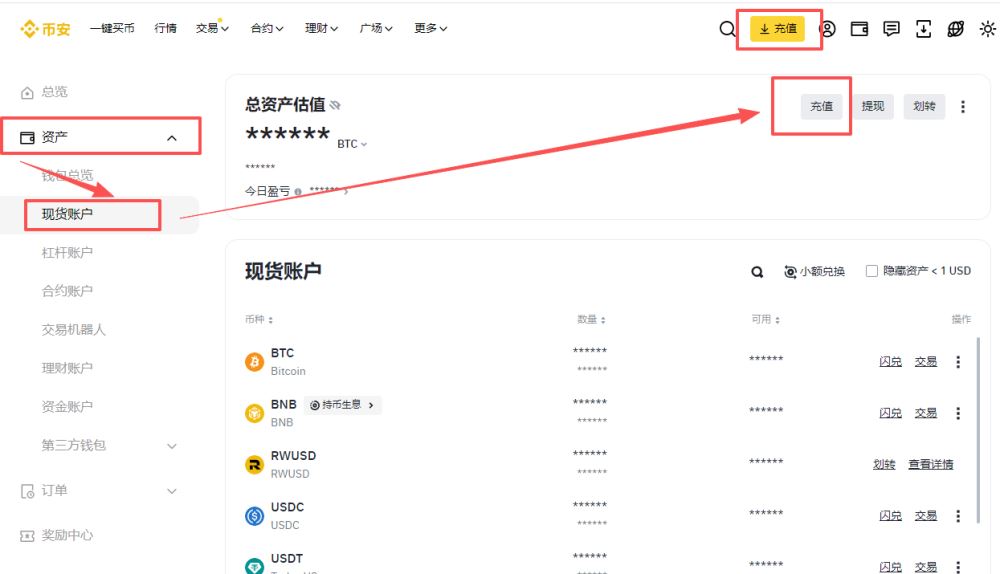Click the gray 充值 button in asset panel
1000x574 pixels.
tap(821, 107)
